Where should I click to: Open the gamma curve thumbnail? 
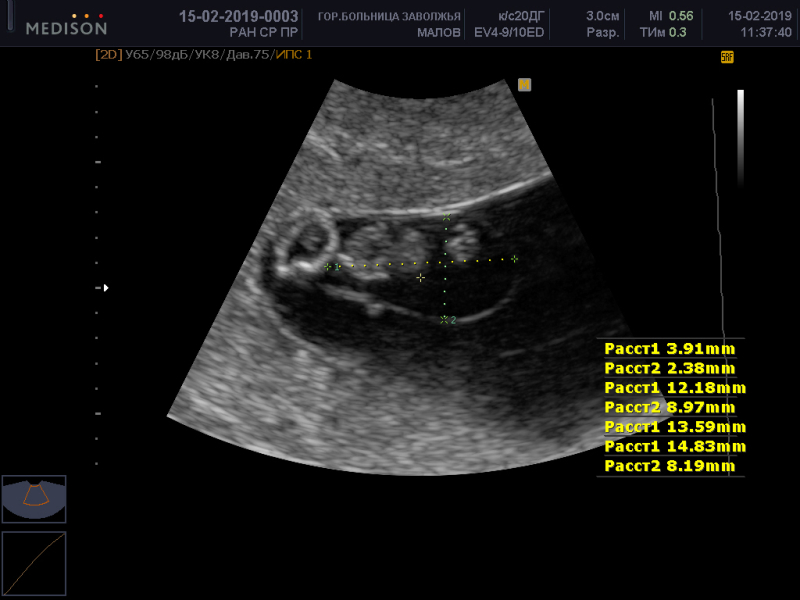pyautogui.click(x=34, y=563)
